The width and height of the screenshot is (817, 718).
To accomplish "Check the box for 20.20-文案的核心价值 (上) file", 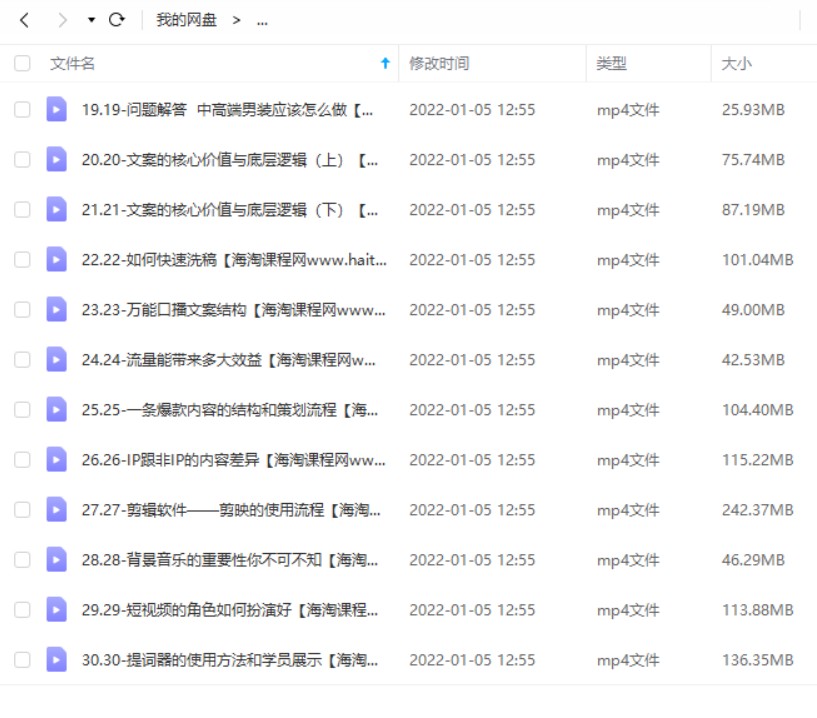I will tap(22, 159).
